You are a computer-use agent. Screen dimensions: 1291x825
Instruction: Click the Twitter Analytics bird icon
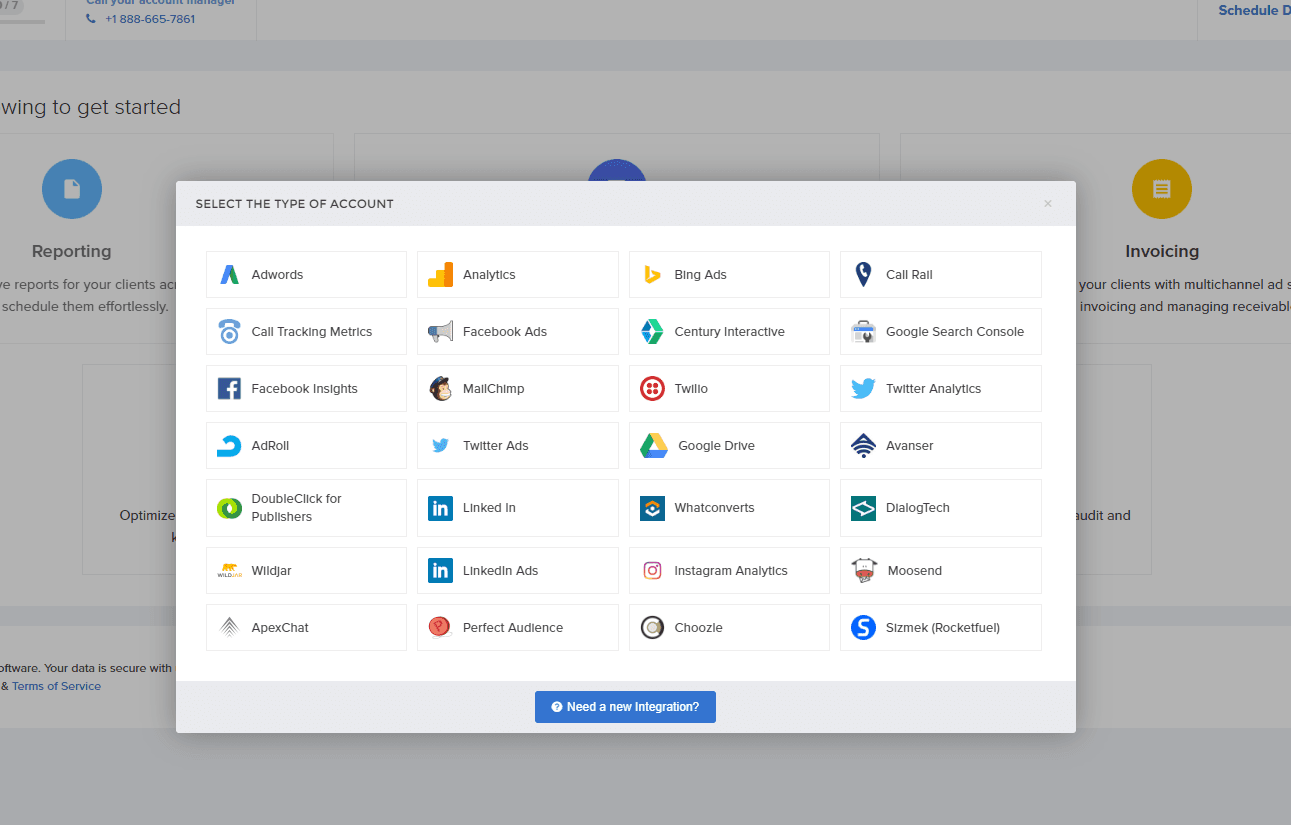pyautogui.click(x=863, y=389)
